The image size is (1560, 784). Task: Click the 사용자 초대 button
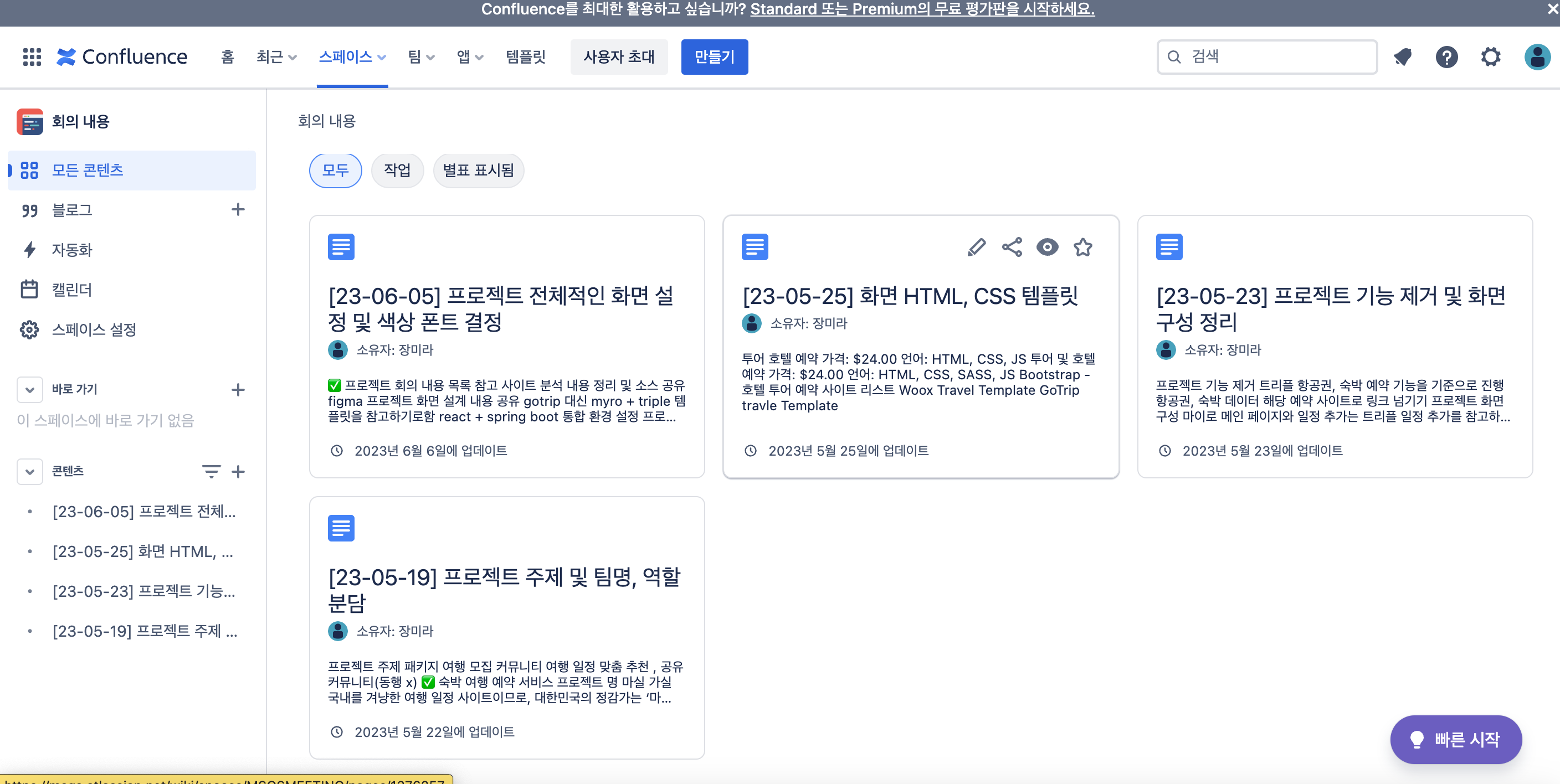[x=618, y=57]
